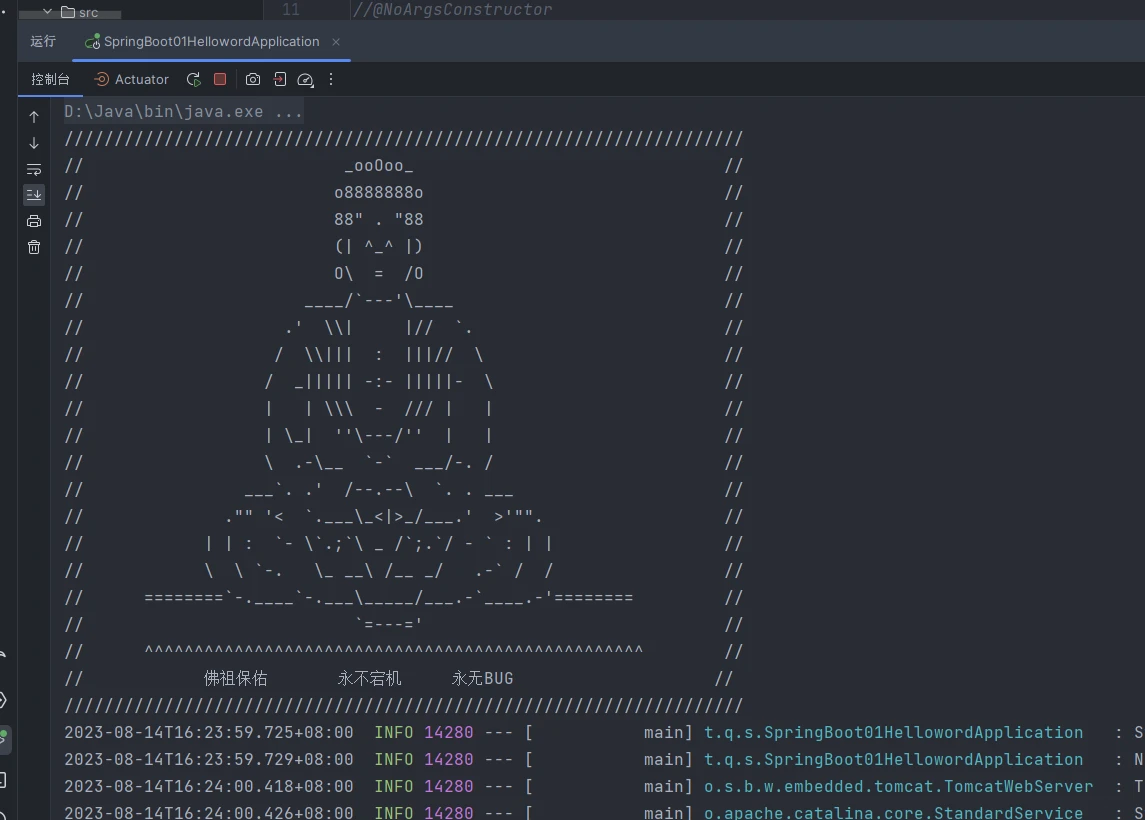Screen dimensions: 1145x820
Task: Stop the running application with red square
Action: pyautogui.click(x=220, y=79)
